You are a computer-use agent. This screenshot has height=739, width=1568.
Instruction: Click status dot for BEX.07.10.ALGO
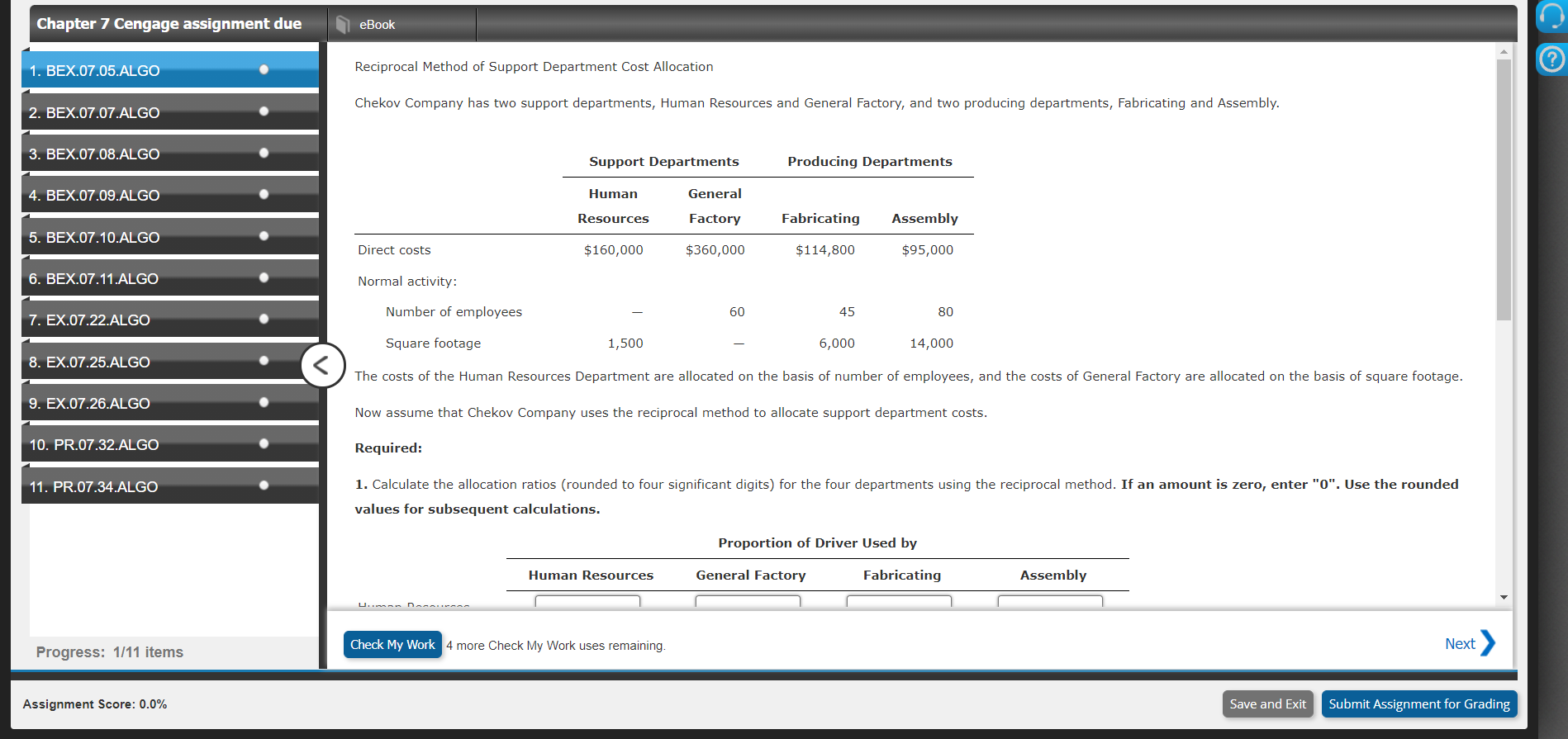[264, 236]
